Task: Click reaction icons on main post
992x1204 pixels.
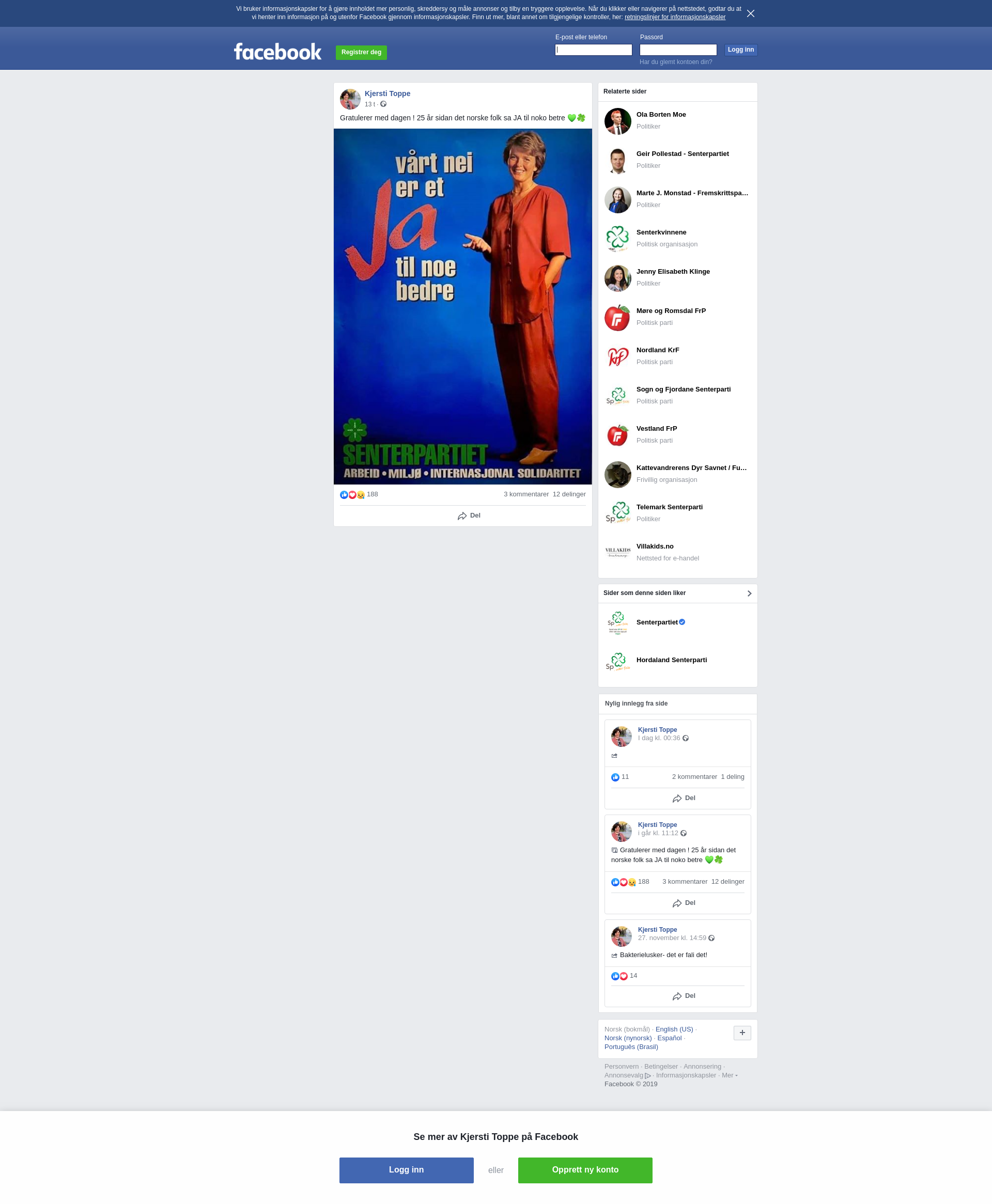Action: click(x=352, y=495)
